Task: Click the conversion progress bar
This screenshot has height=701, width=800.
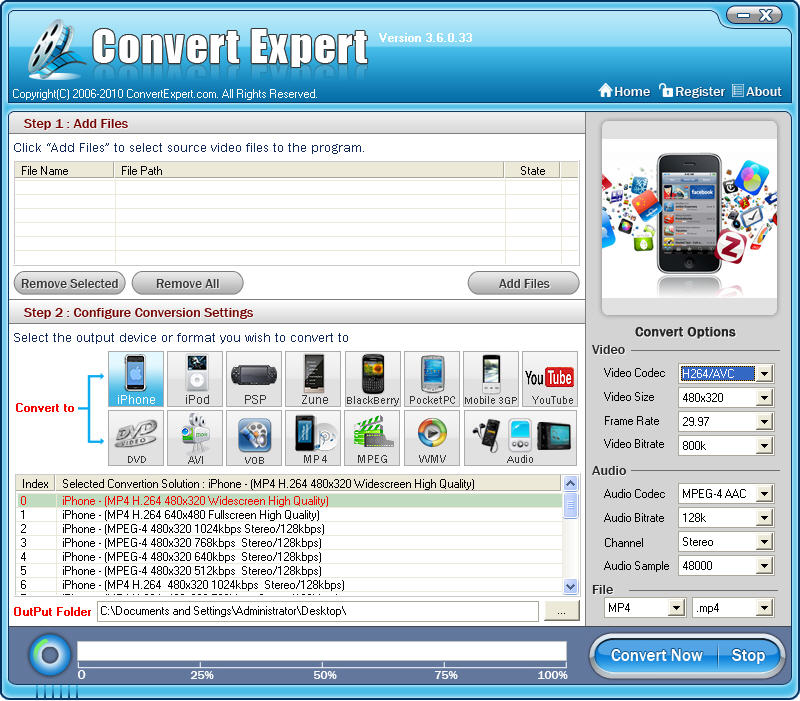Action: 322,653
